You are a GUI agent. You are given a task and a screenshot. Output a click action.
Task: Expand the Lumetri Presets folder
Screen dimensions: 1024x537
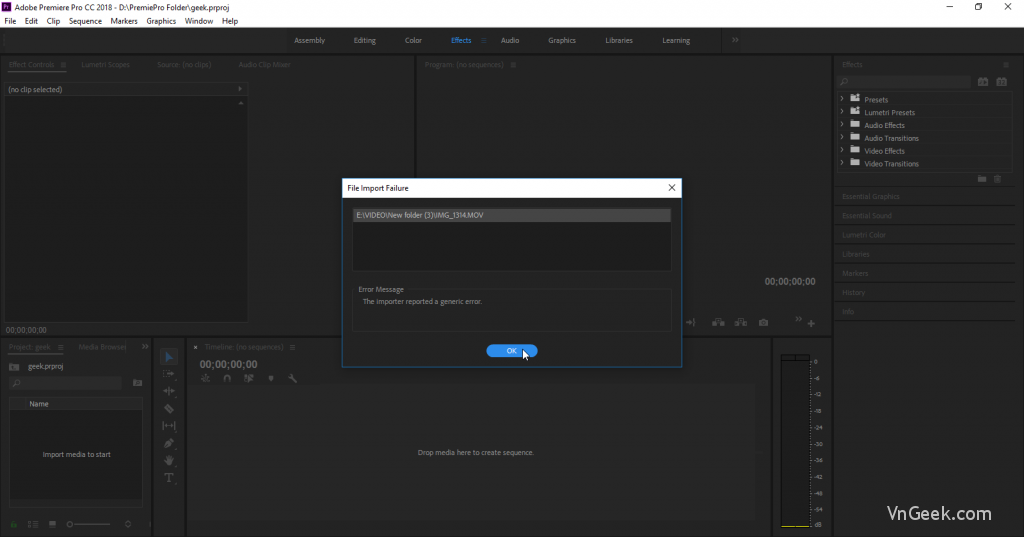[842, 112]
